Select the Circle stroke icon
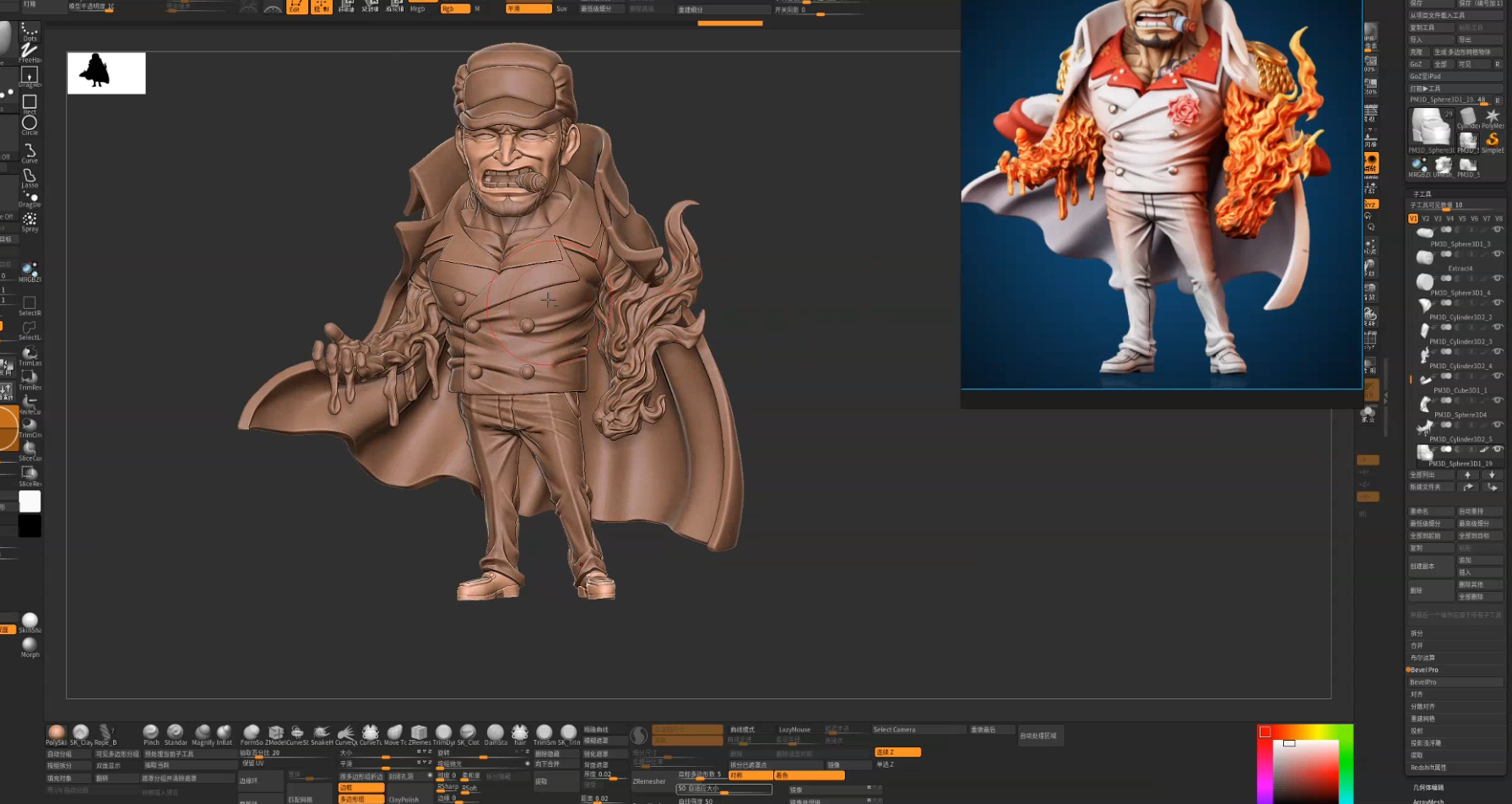1512x804 pixels. tap(30, 125)
